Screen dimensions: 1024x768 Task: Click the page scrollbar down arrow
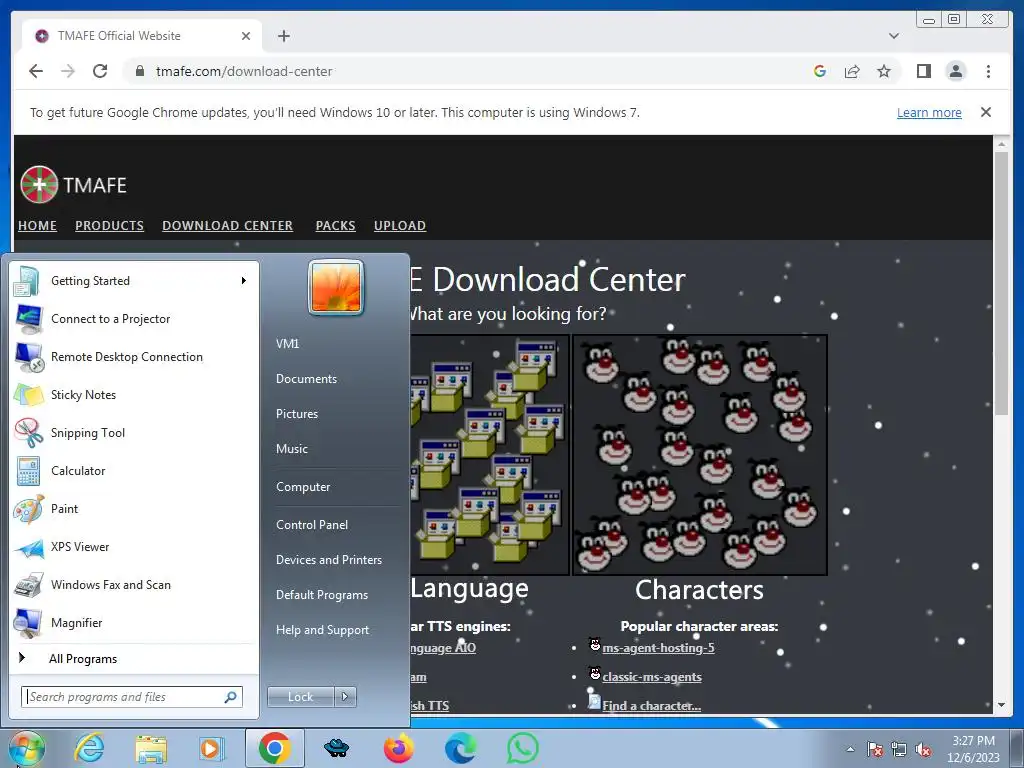coord(1001,705)
